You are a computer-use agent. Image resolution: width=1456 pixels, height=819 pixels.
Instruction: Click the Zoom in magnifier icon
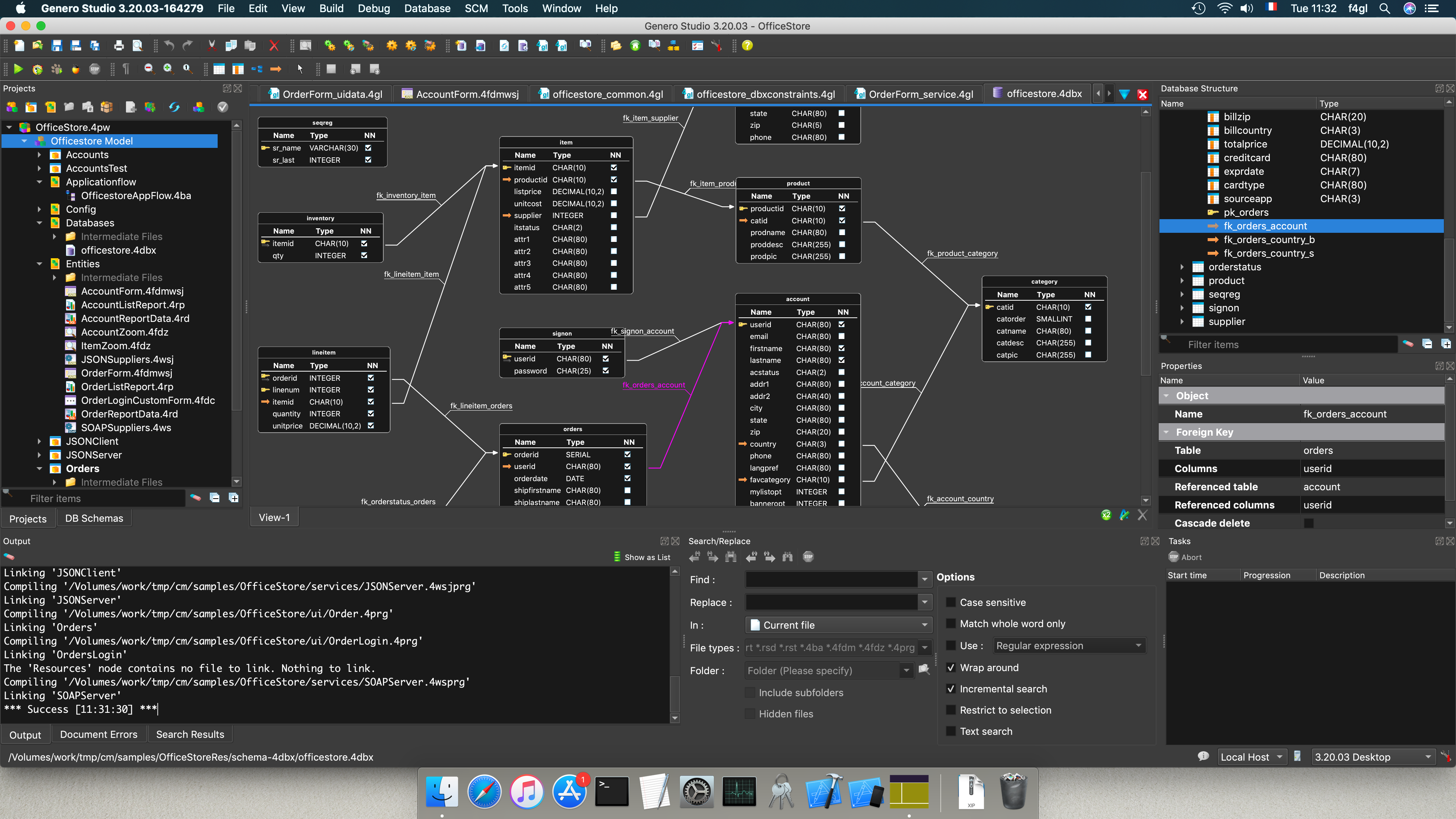[168, 69]
